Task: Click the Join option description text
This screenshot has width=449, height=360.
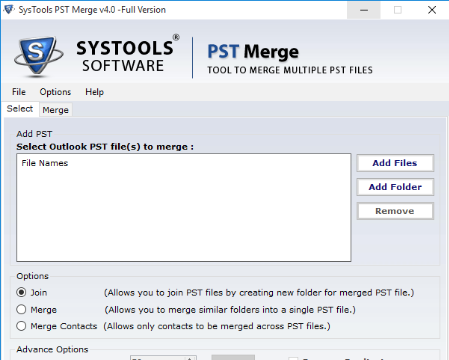Action: [x=259, y=293]
